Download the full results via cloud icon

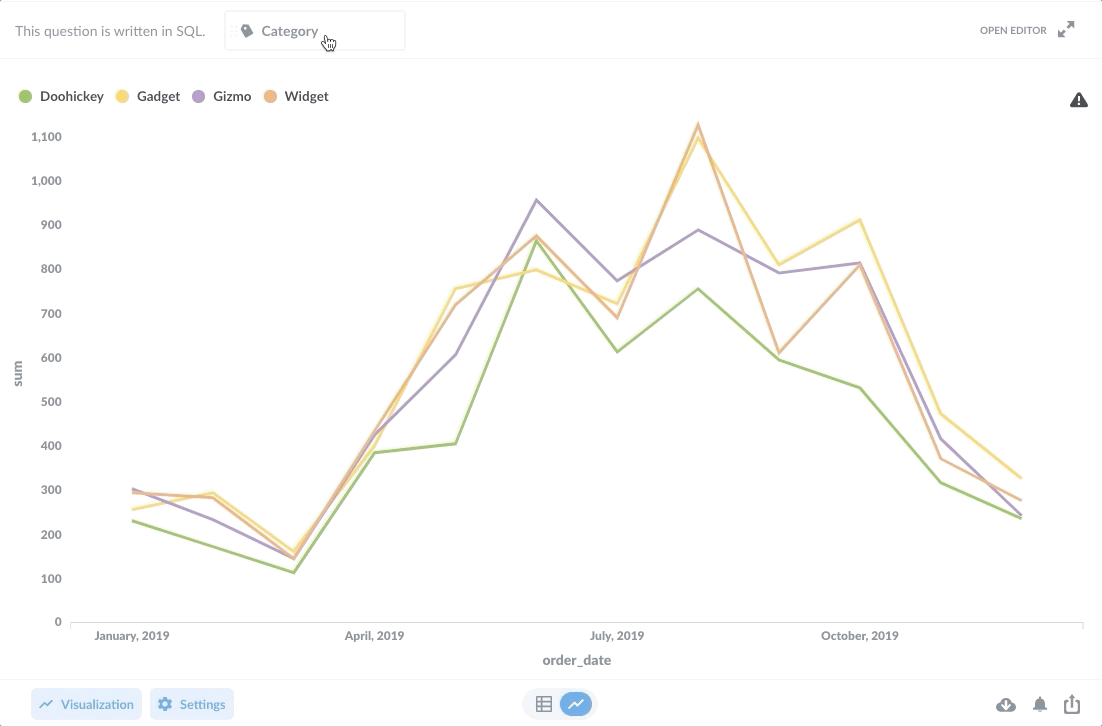[1006, 705]
